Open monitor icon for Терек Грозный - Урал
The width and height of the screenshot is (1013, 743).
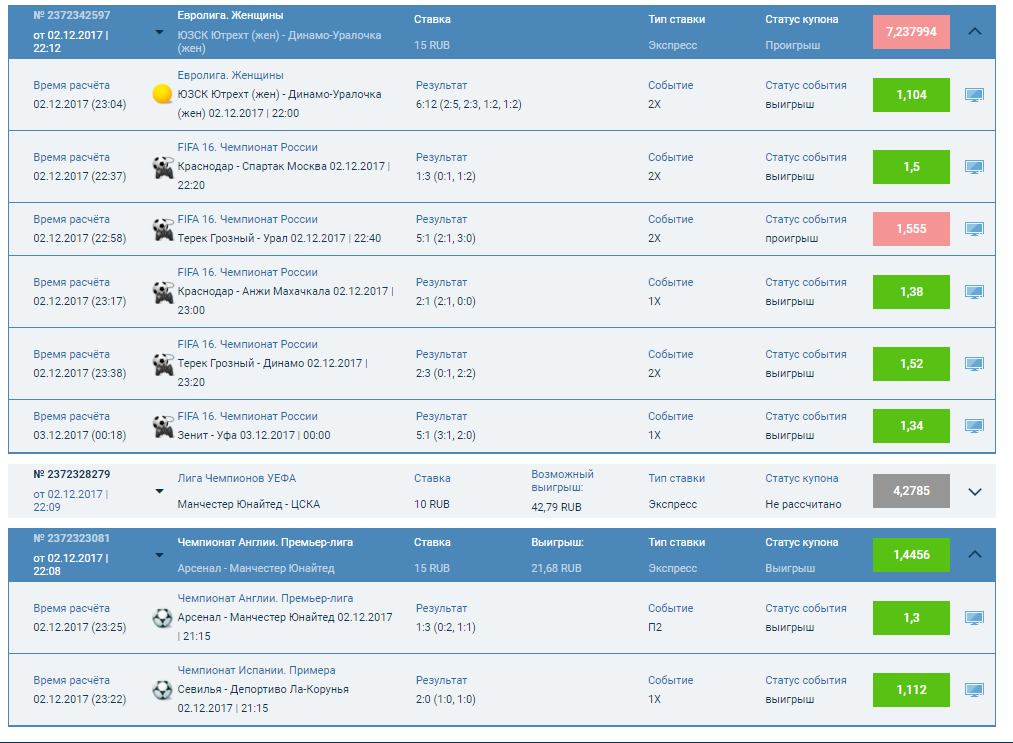[x=973, y=229]
